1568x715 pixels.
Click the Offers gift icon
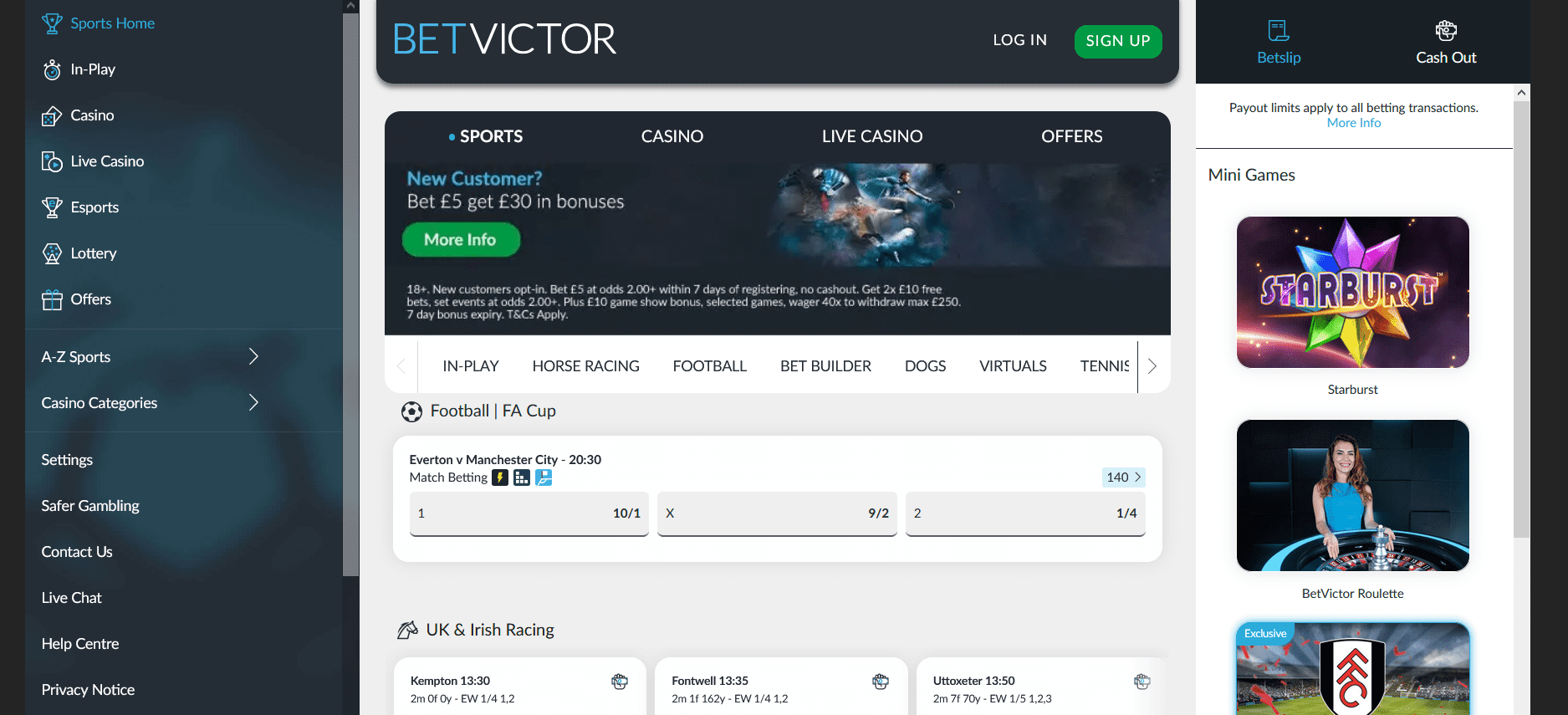click(x=52, y=299)
